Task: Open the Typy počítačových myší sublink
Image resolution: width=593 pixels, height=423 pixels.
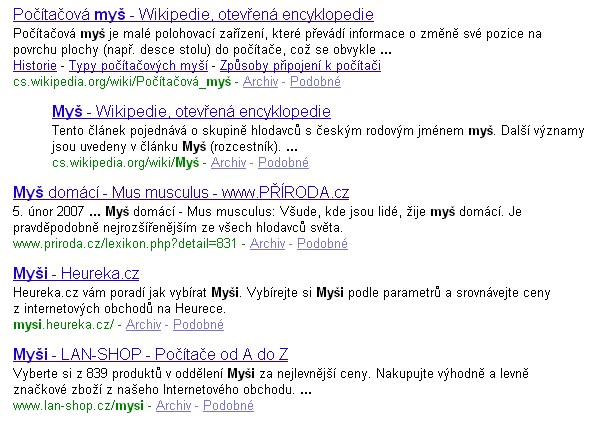Action: coord(138,65)
